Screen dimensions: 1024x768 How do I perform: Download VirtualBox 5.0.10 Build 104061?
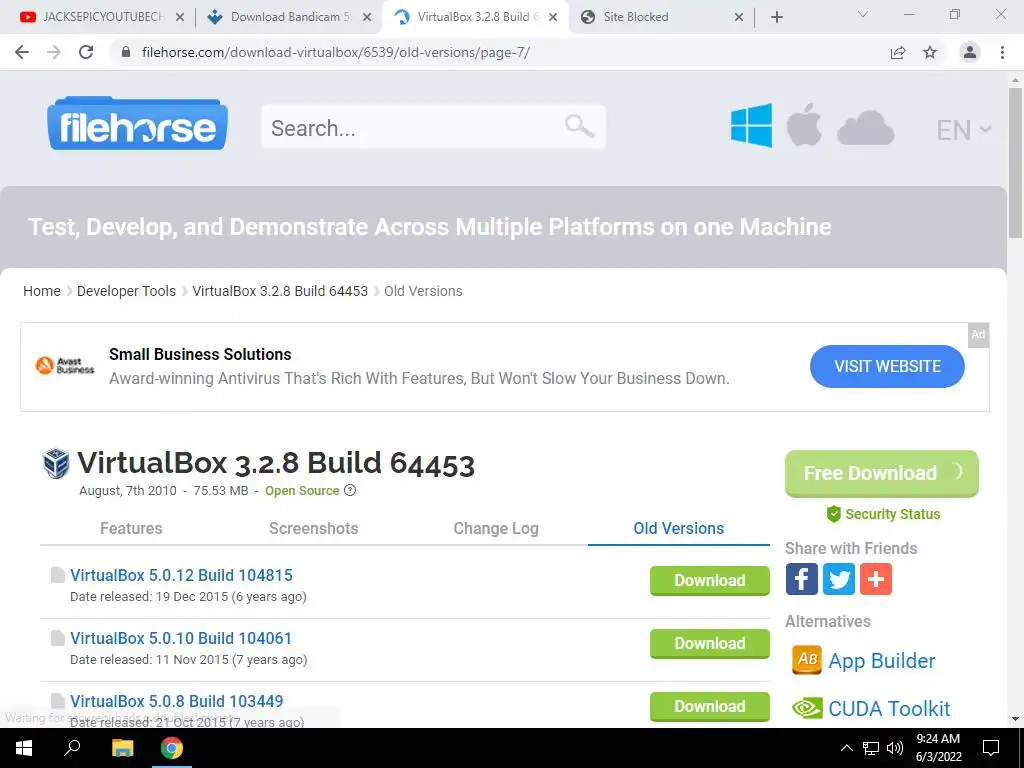(709, 643)
